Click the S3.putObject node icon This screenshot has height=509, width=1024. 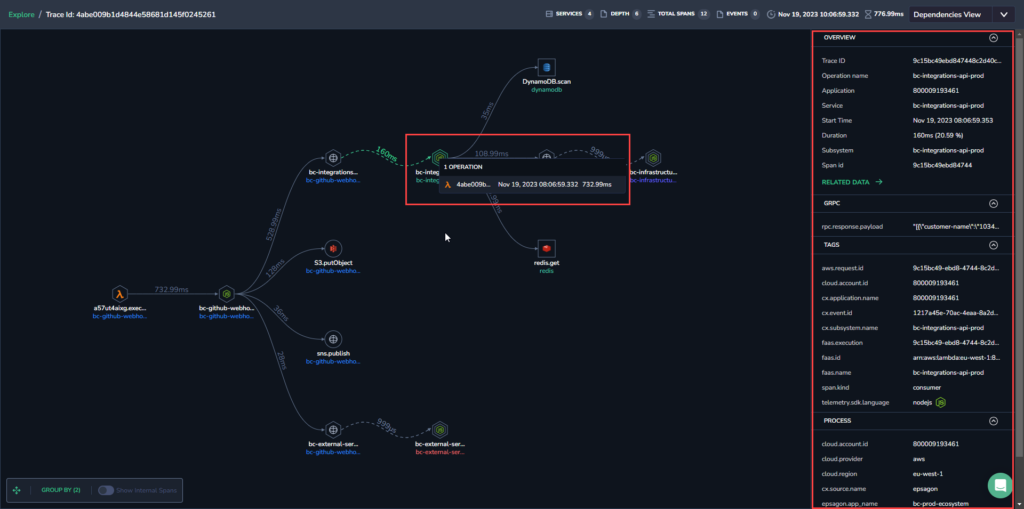333,248
